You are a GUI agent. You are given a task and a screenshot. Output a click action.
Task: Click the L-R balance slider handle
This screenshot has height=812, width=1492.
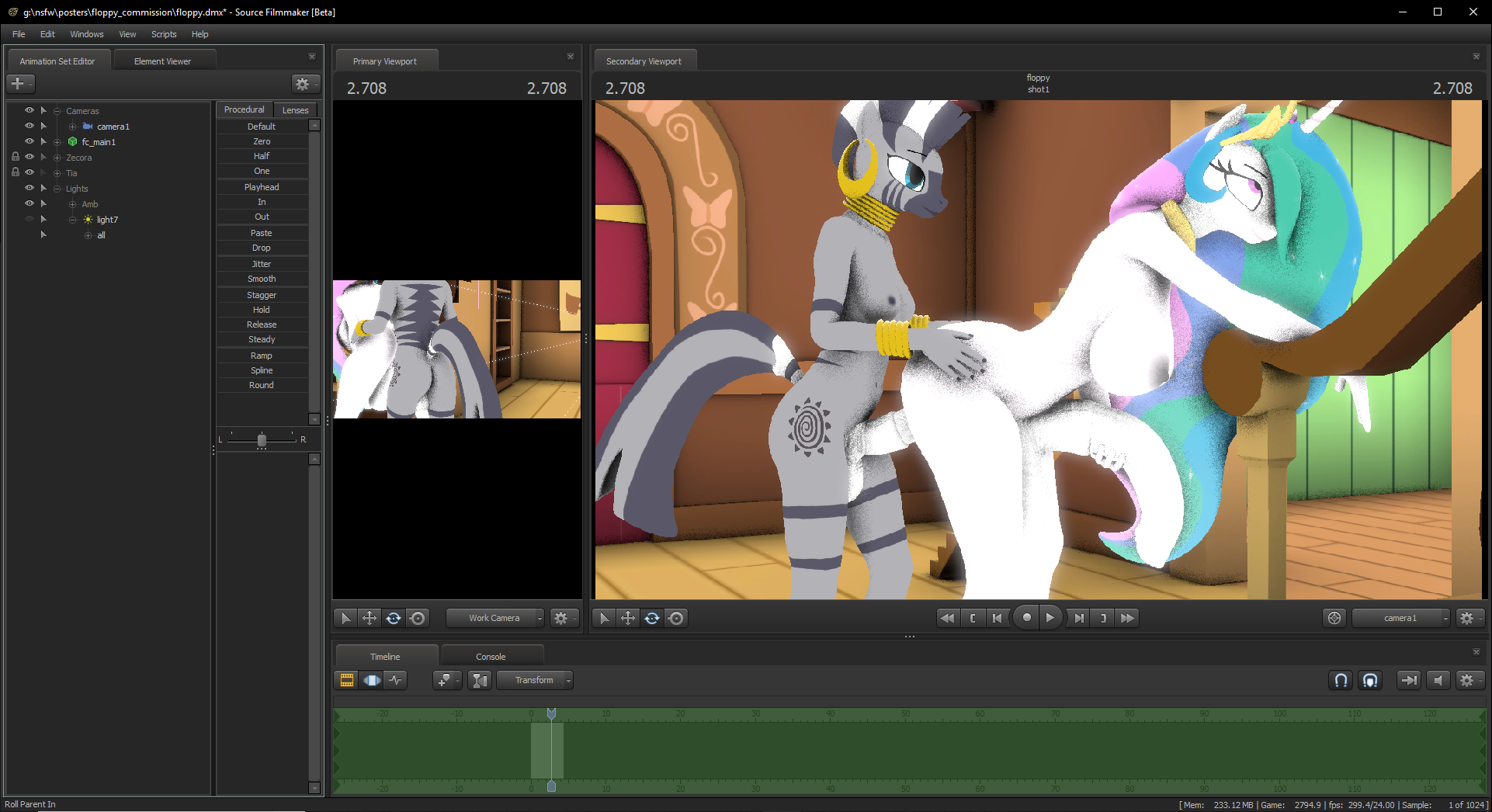262,440
